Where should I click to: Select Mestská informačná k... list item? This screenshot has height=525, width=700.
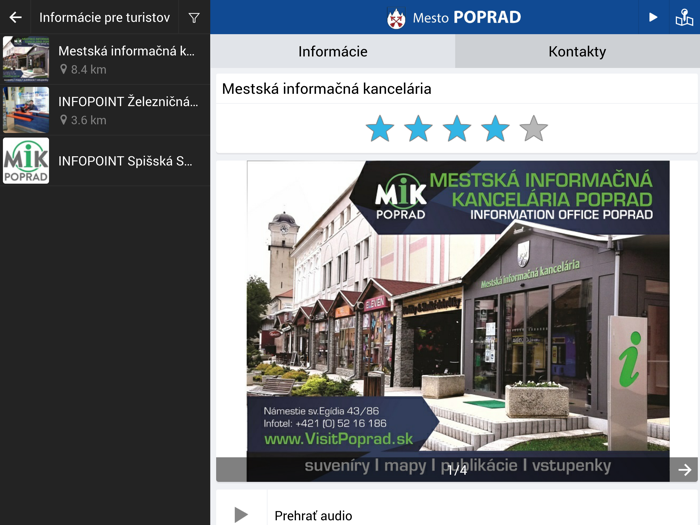coord(105,59)
